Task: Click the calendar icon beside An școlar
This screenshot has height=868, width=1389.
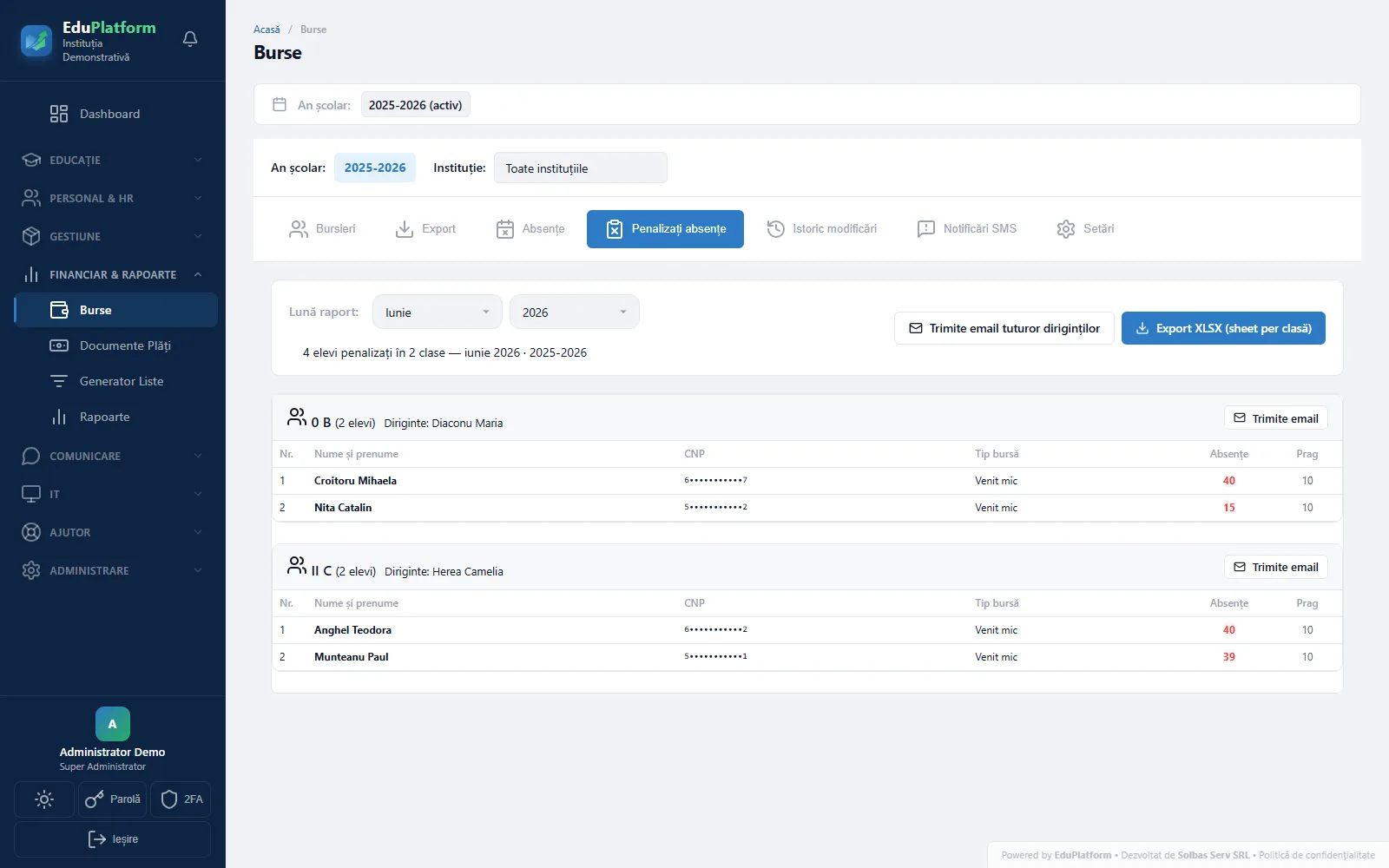Action: [280, 104]
